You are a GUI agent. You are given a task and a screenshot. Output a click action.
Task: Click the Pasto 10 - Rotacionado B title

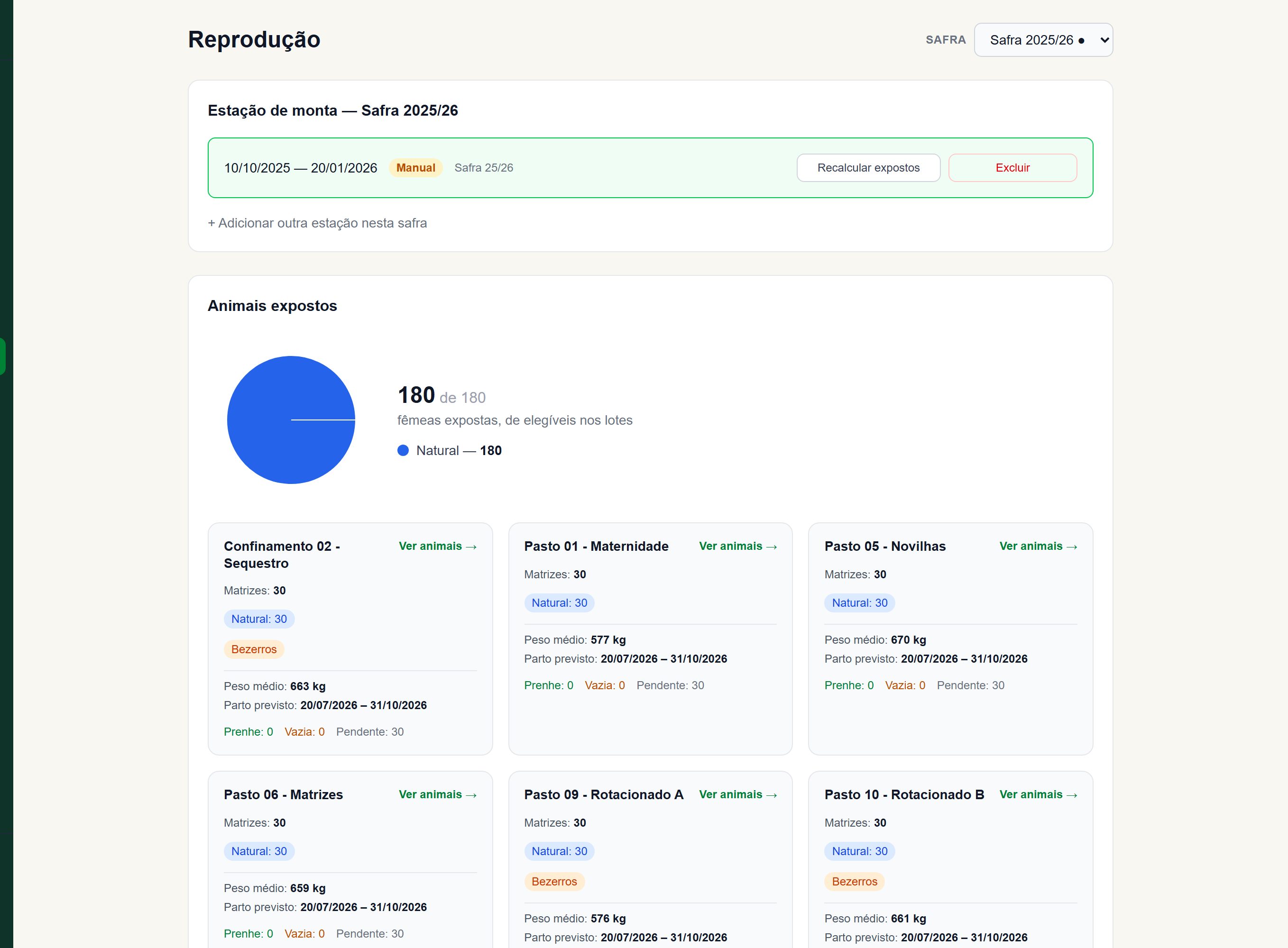[904, 795]
